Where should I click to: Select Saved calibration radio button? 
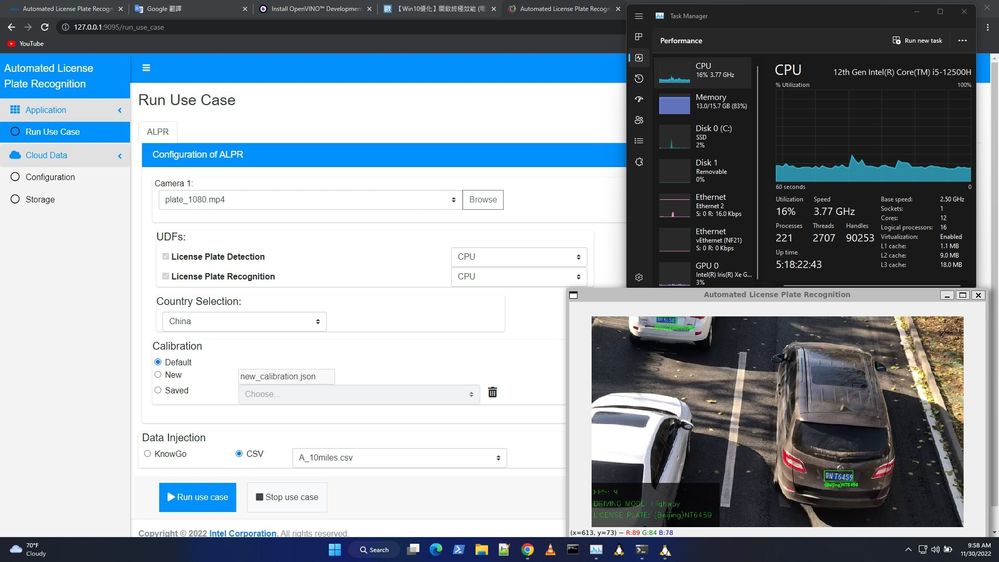point(158,390)
